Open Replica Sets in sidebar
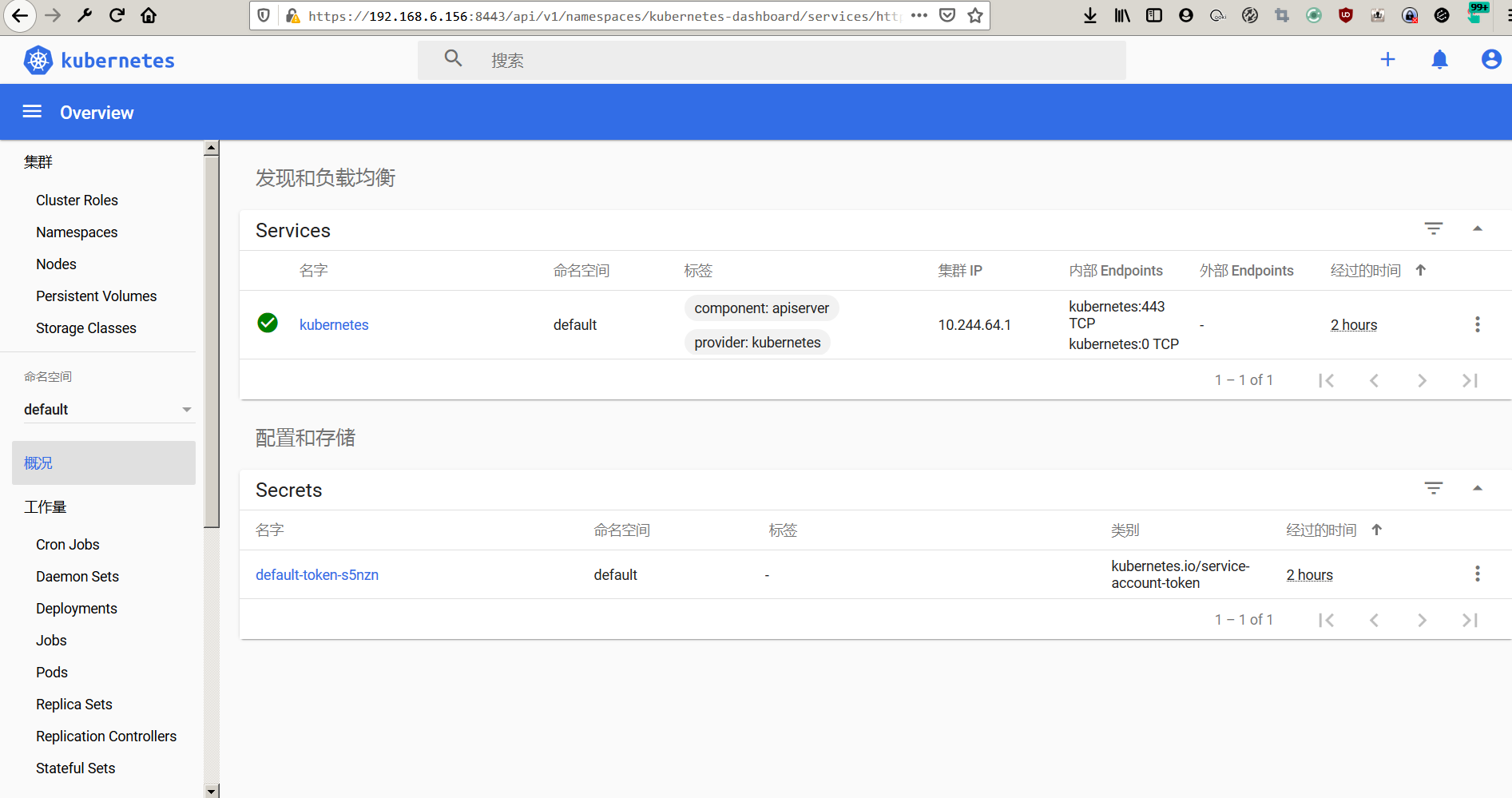 74,705
